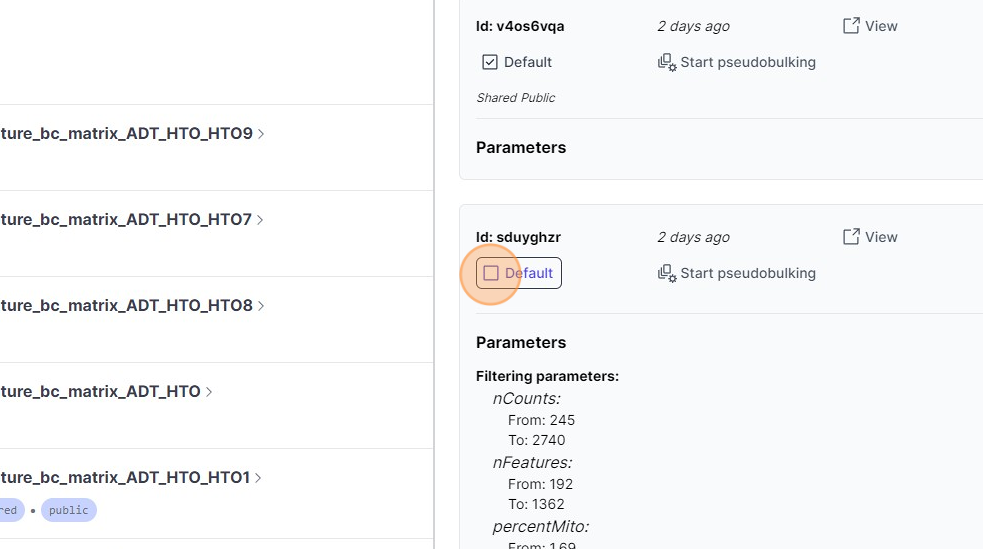
Task: Select ture_bc_matrix_ADT_HTO_HTO9 dataset
Action: (x=126, y=133)
